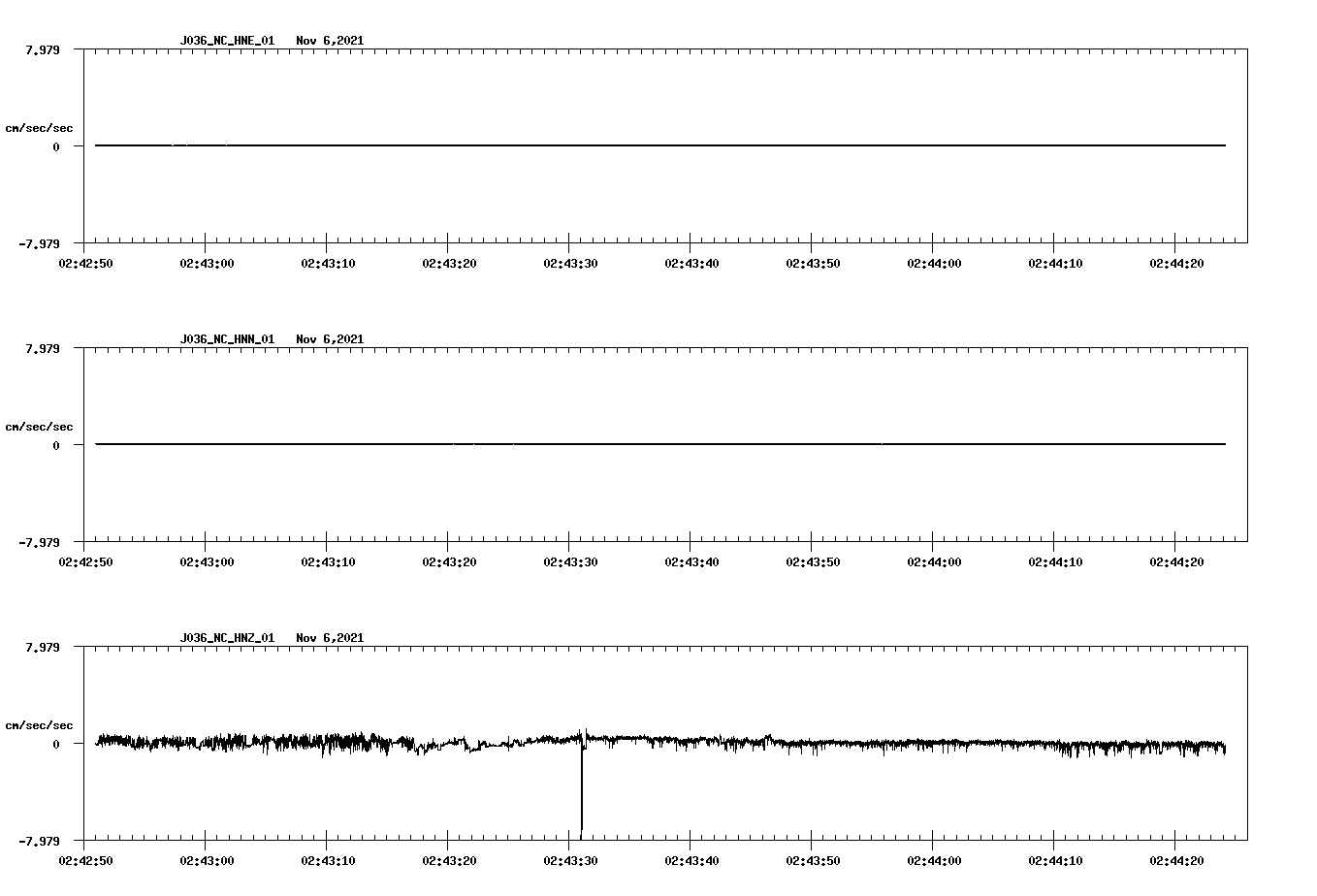Select the cm/sec/sec unit label on the HNE plot
The width and height of the screenshot is (1317, 896).
pos(39,128)
